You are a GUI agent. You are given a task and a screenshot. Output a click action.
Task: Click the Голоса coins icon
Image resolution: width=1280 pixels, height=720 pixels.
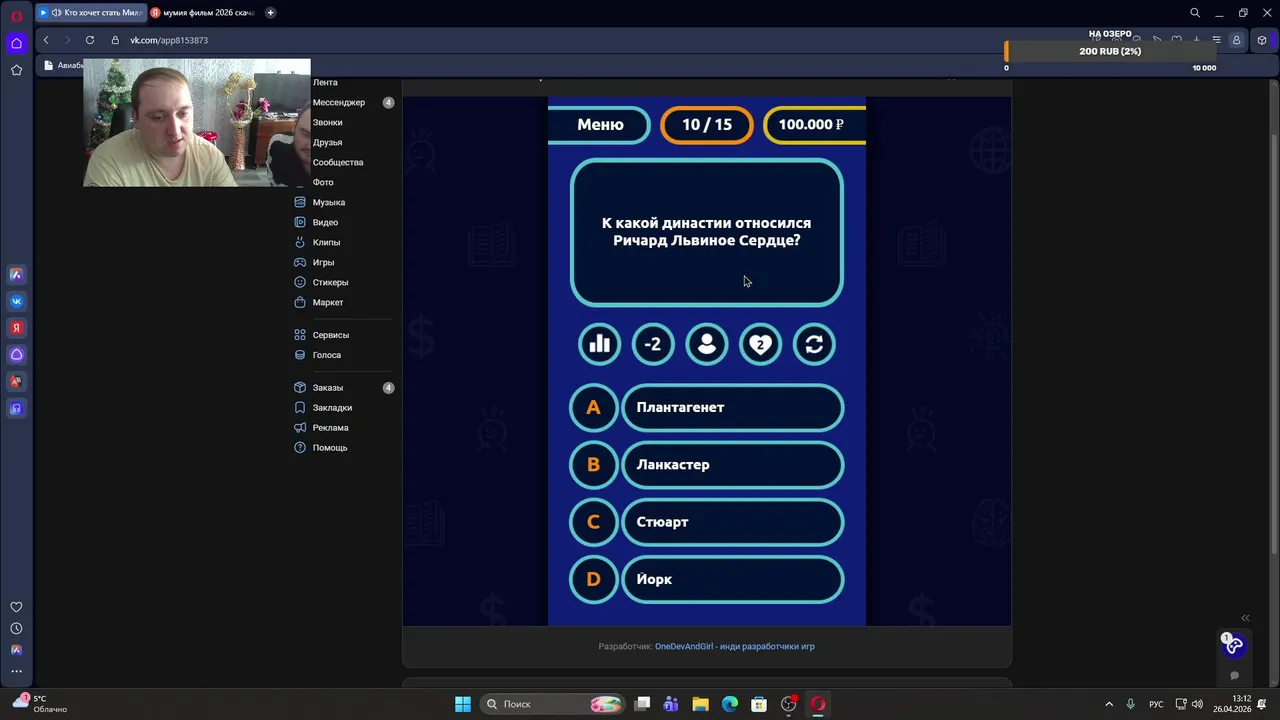(300, 355)
